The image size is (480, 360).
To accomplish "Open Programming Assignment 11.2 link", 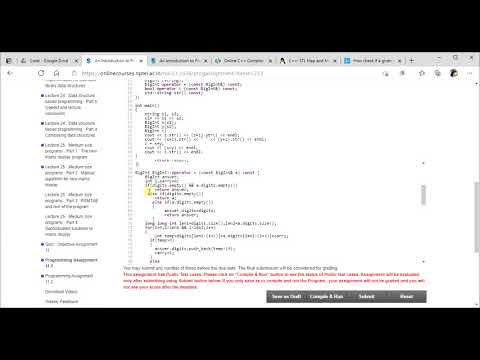I will (68, 279).
